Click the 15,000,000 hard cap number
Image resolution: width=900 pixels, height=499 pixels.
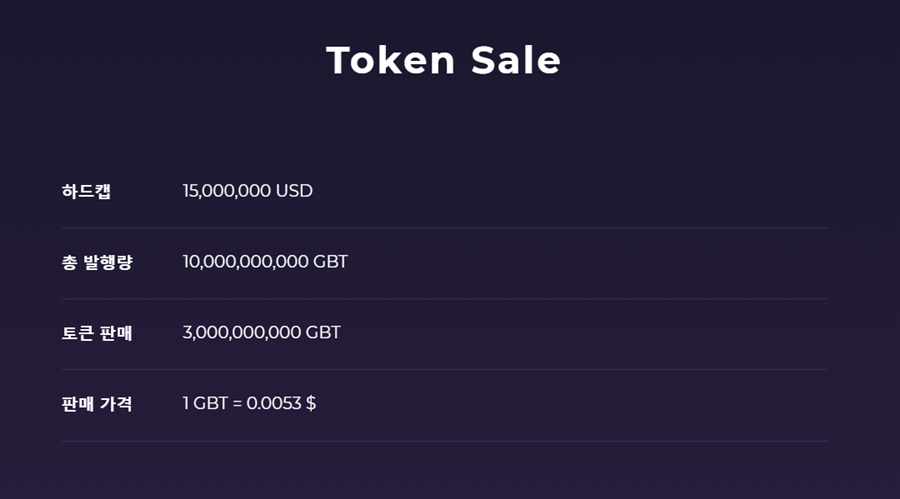coord(227,191)
